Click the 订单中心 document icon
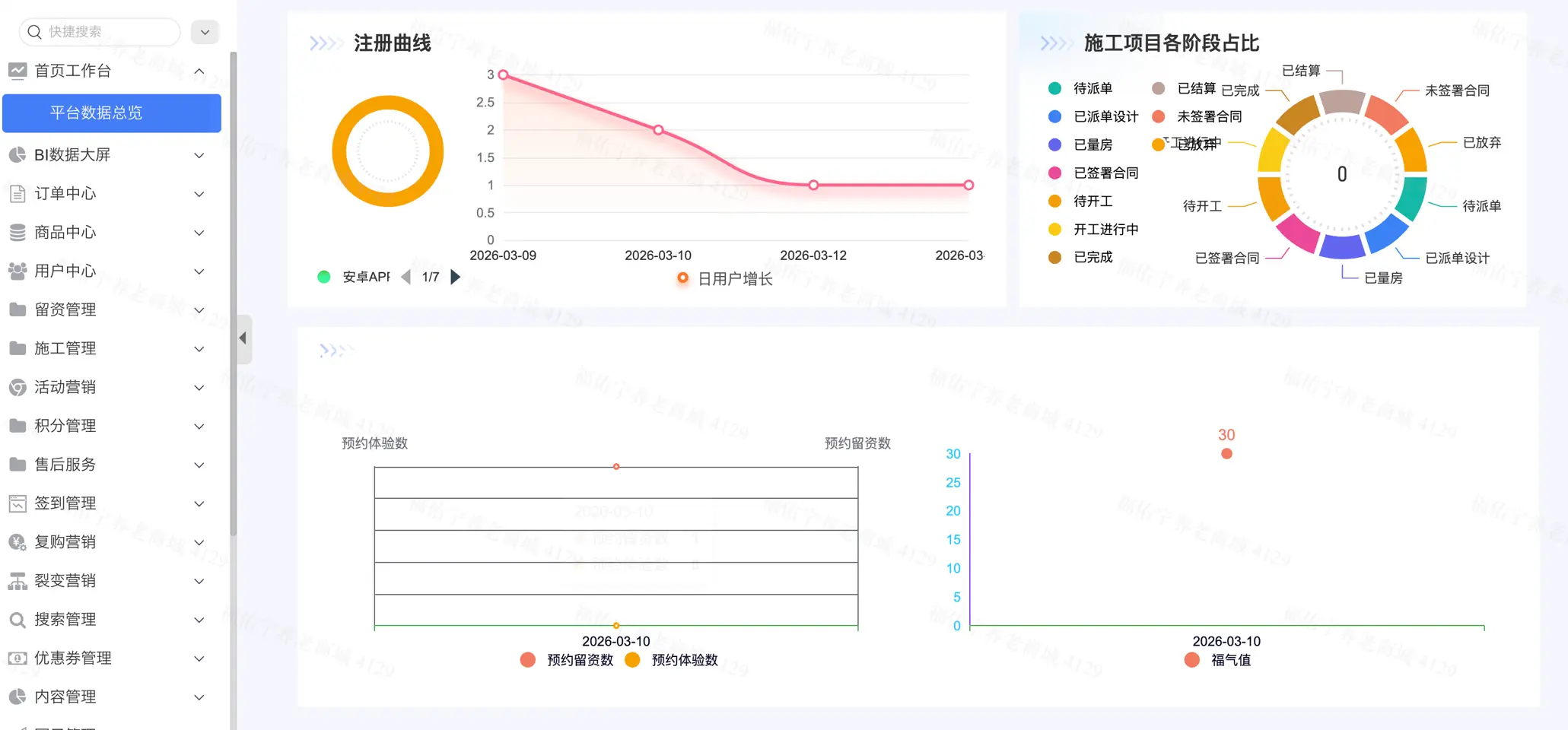Viewport: 1568px width, 730px height. (x=17, y=194)
